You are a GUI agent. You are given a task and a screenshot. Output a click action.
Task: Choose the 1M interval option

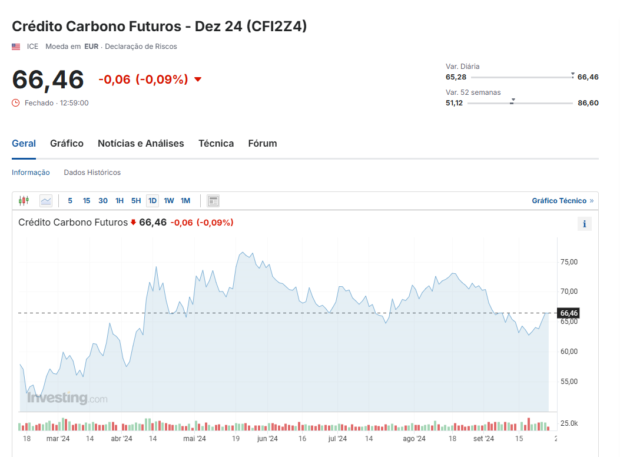[x=185, y=201]
